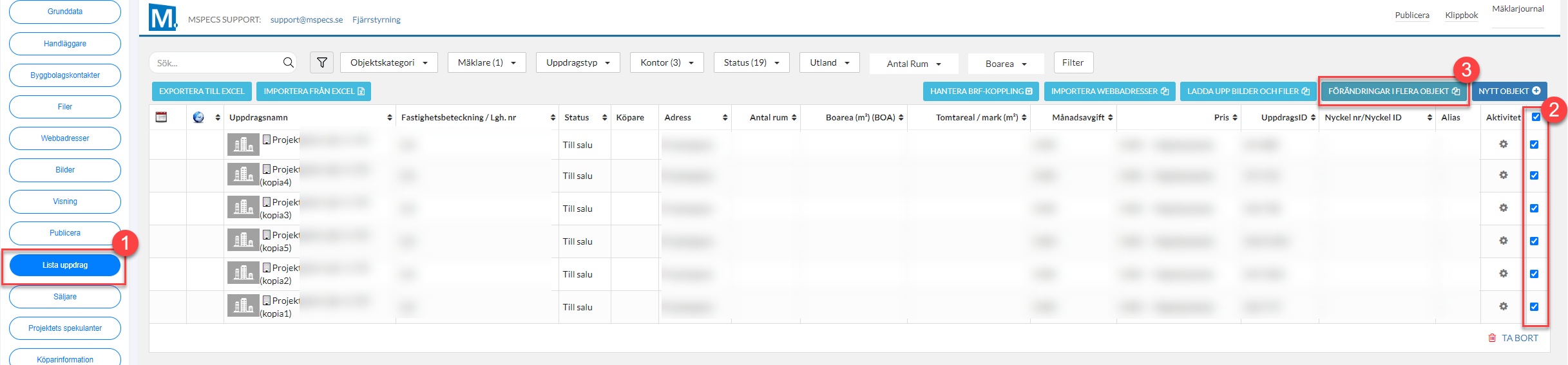Expand the Boarea dropdown

1006,64
